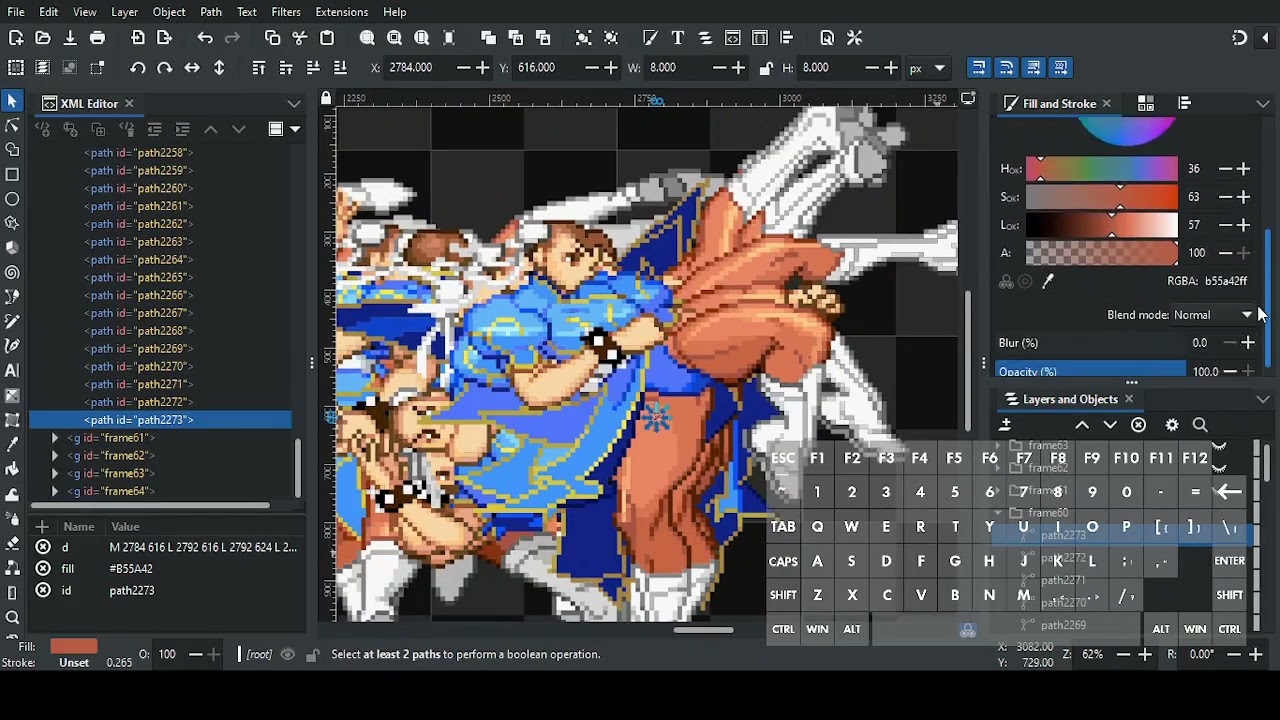Viewport: 1280px width, 720px height.
Task: Open the File menu
Action: click(15, 12)
